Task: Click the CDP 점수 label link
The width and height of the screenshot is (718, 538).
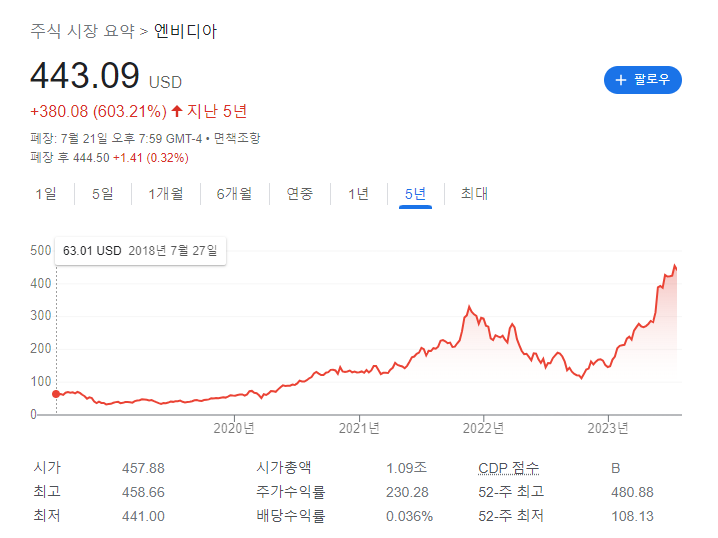Action: pyautogui.click(x=508, y=468)
